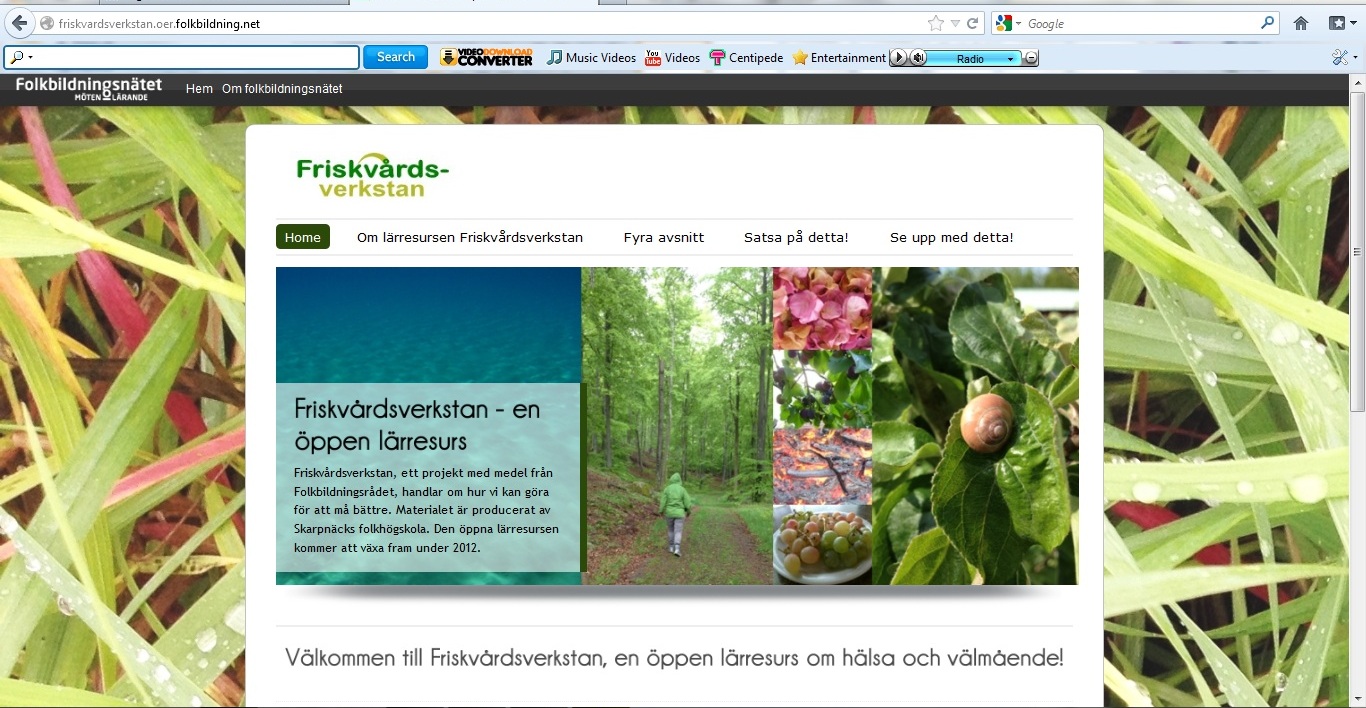The image size is (1366, 708).
Task: Click the magnifier icon in Google search box
Action: tap(1268, 23)
